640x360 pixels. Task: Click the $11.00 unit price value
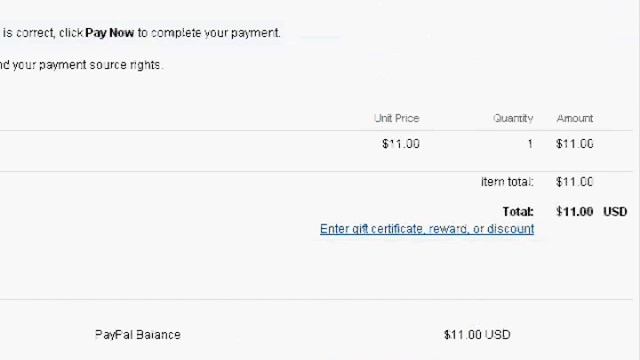[x=401, y=144]
